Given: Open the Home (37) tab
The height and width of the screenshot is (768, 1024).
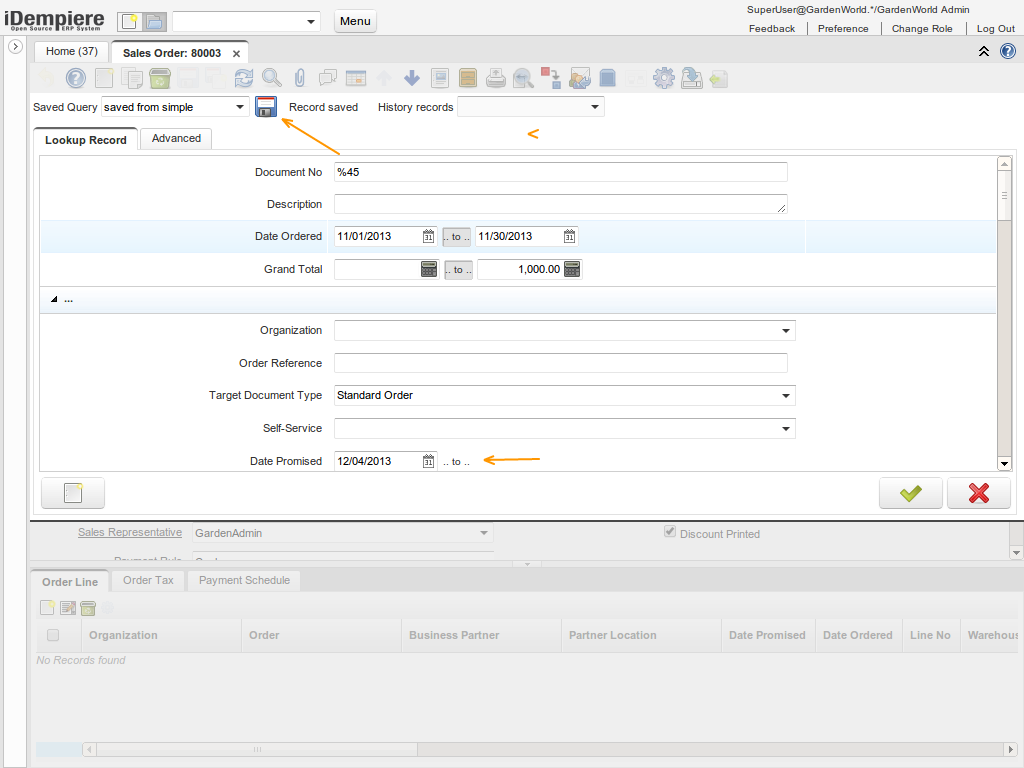Looking at the screenshot, I should [72, 51].
